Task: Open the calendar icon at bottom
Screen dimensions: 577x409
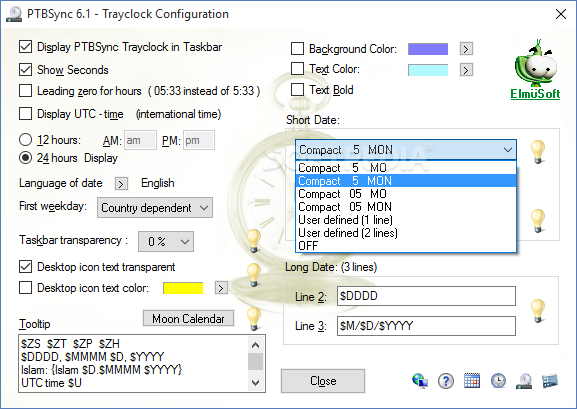Action: coord(472,381)
